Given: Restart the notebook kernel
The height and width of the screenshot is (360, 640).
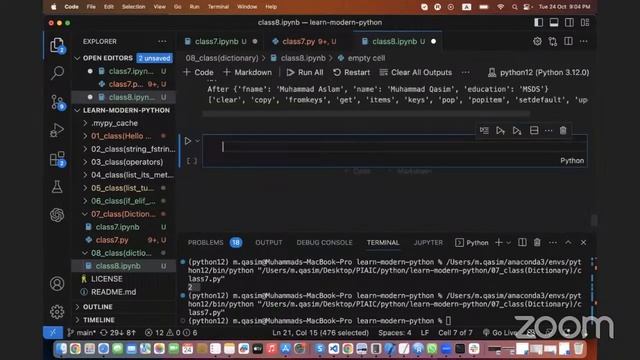Looking at the screenshot, I should tap(351, 72).
